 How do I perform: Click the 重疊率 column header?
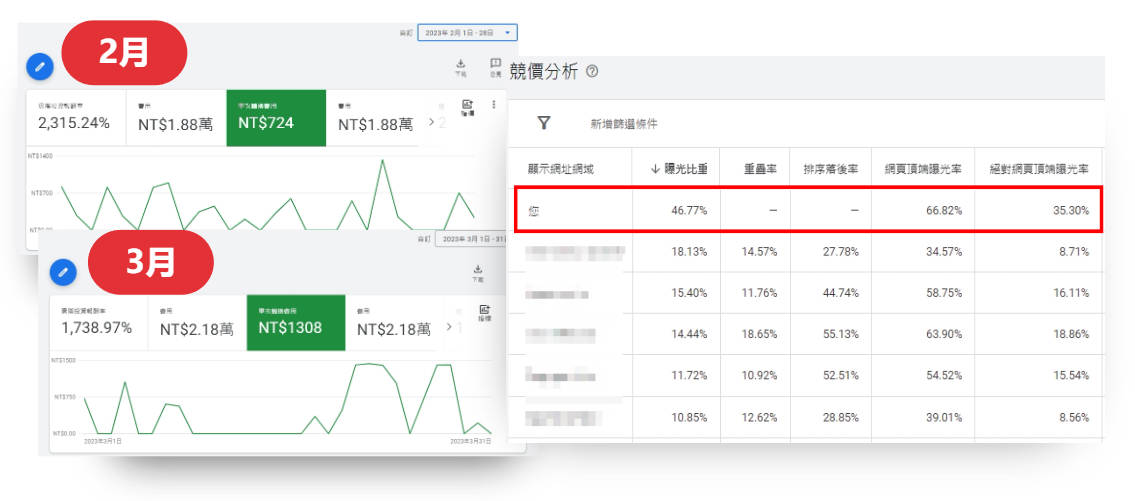click(761, 169)
